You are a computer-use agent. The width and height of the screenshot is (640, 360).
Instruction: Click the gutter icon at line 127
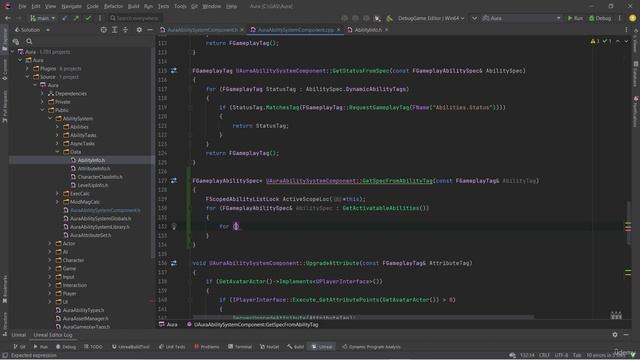(x=174, y=180)
